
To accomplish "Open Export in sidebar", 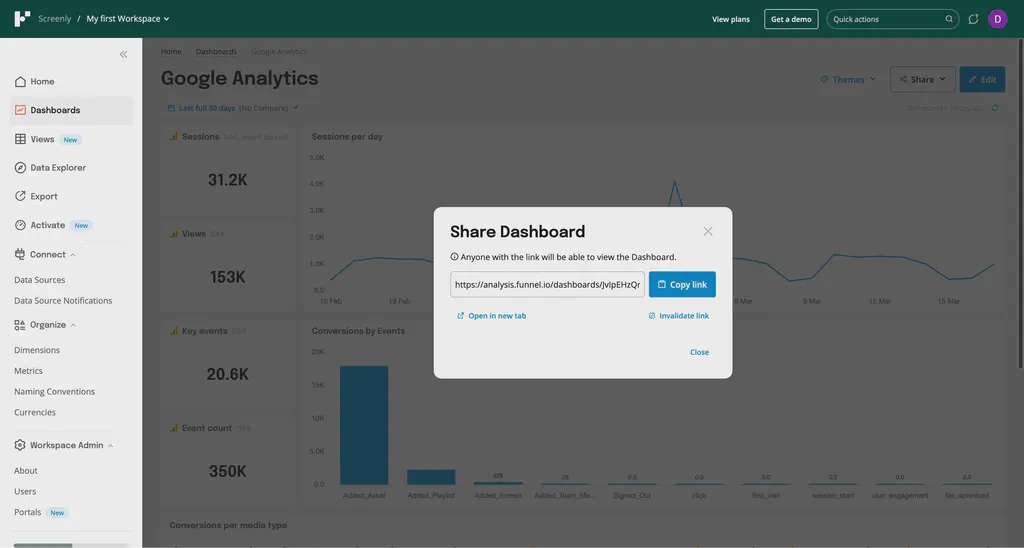I will (x=72, y=197).
